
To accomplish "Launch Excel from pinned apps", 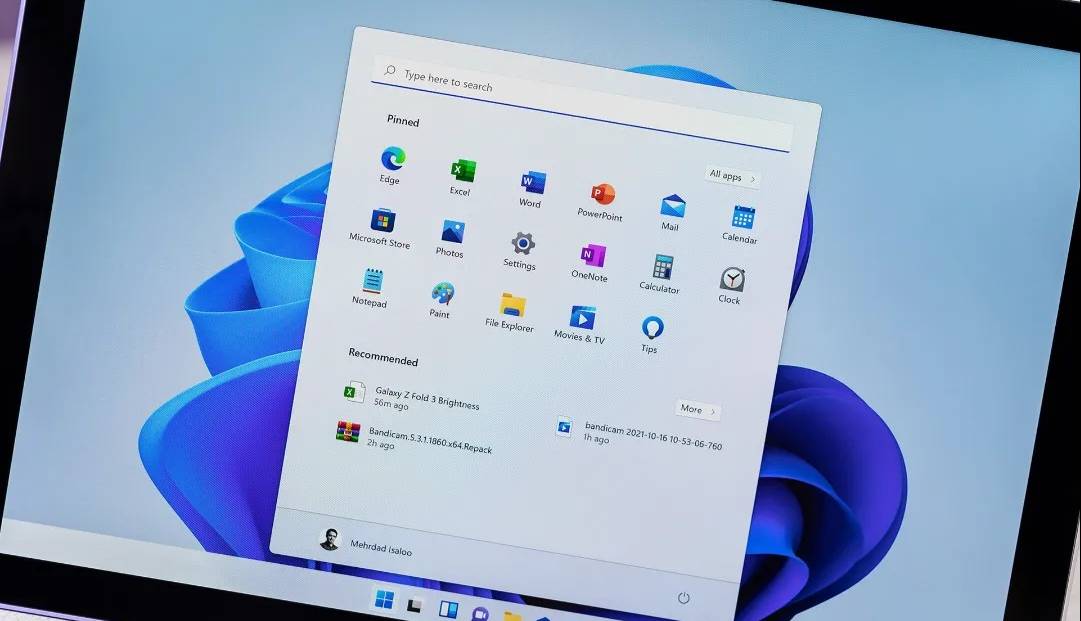I will click(x=462, y=171).
